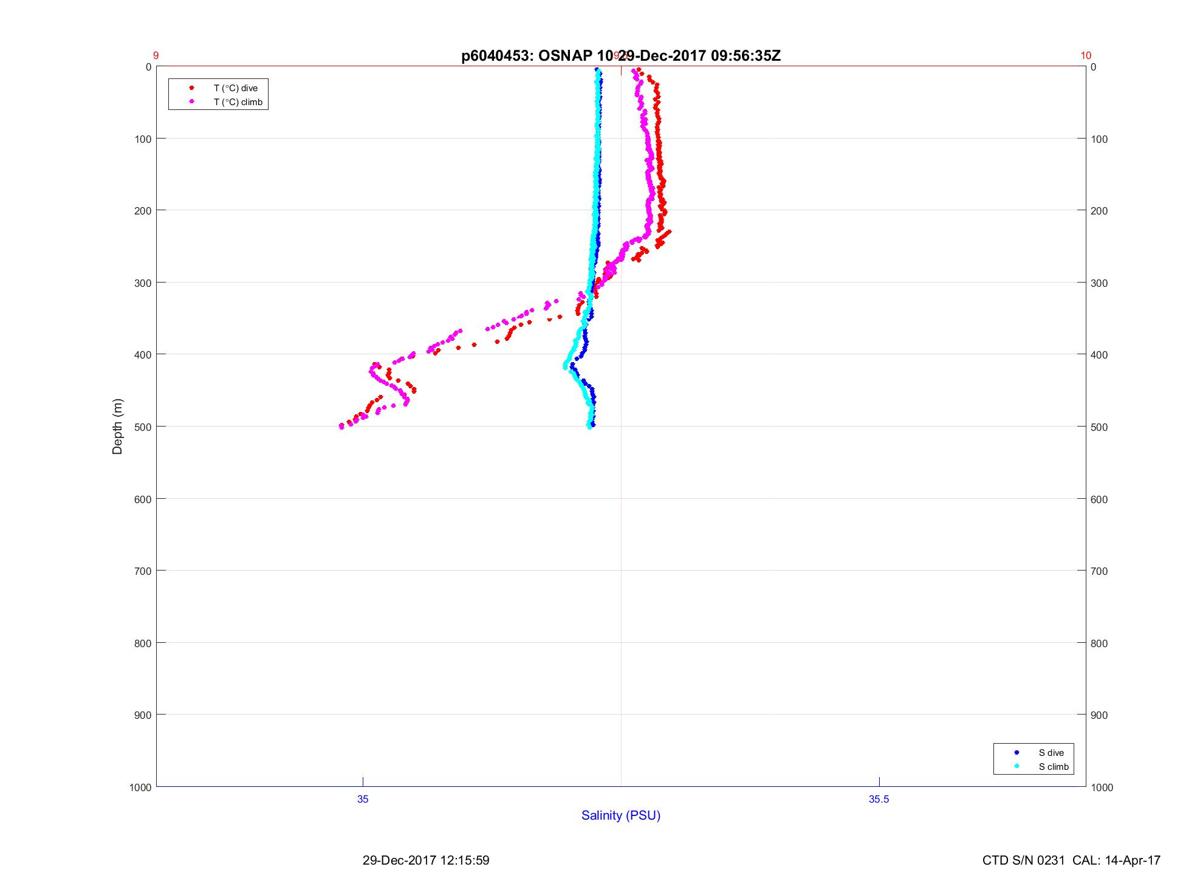Click the right-axis depth tick label 800
The height and width of the screenshot is (885, 1200).
tap(1100, 643)
